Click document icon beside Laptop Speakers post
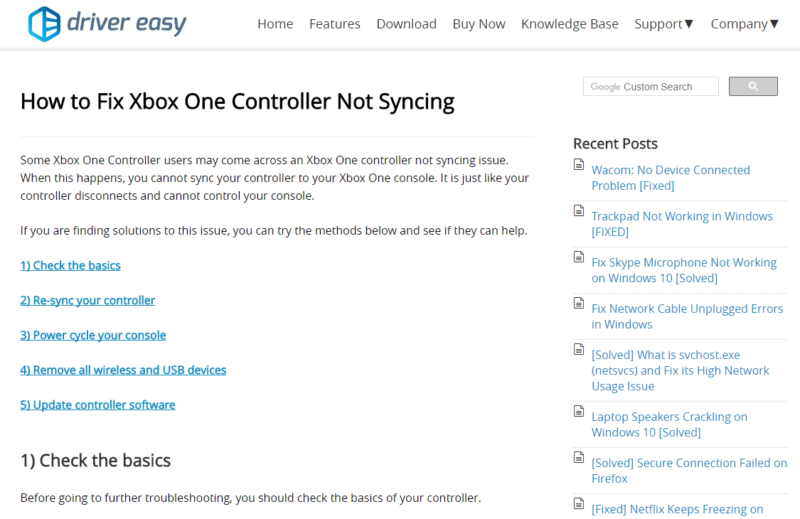The image size is (800, 519). click(579, 411)
